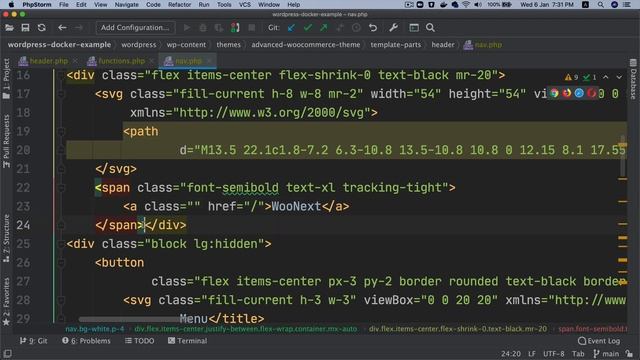Open the Pull Requests tool window

[x=6, y=141]
